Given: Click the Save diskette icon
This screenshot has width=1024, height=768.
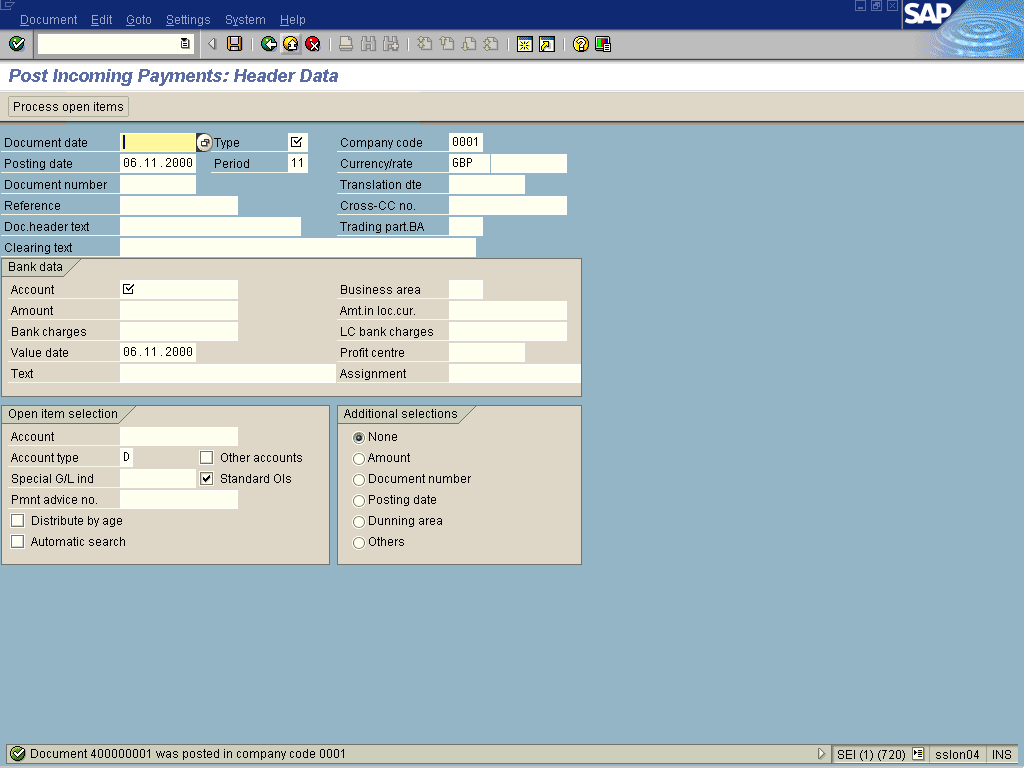Looking at the screenshot, I should click(234, 44).
